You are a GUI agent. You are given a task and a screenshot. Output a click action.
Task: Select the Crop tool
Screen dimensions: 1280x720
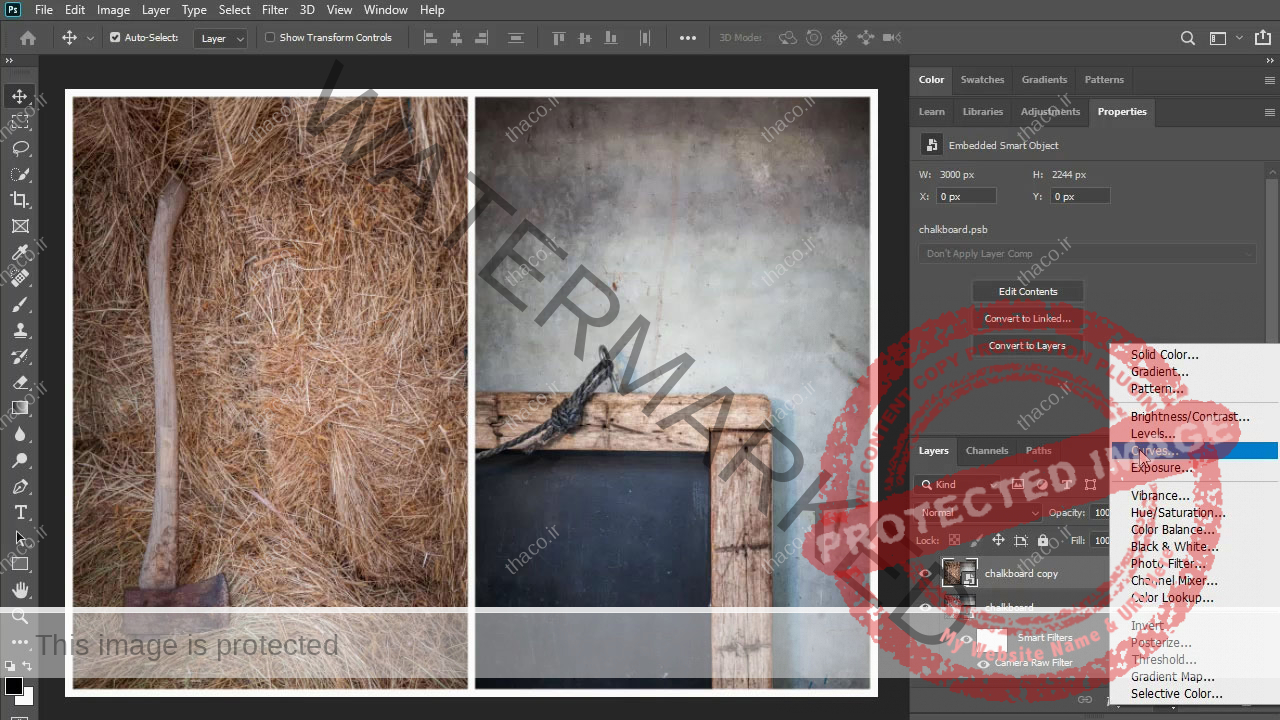pos(20,200)
